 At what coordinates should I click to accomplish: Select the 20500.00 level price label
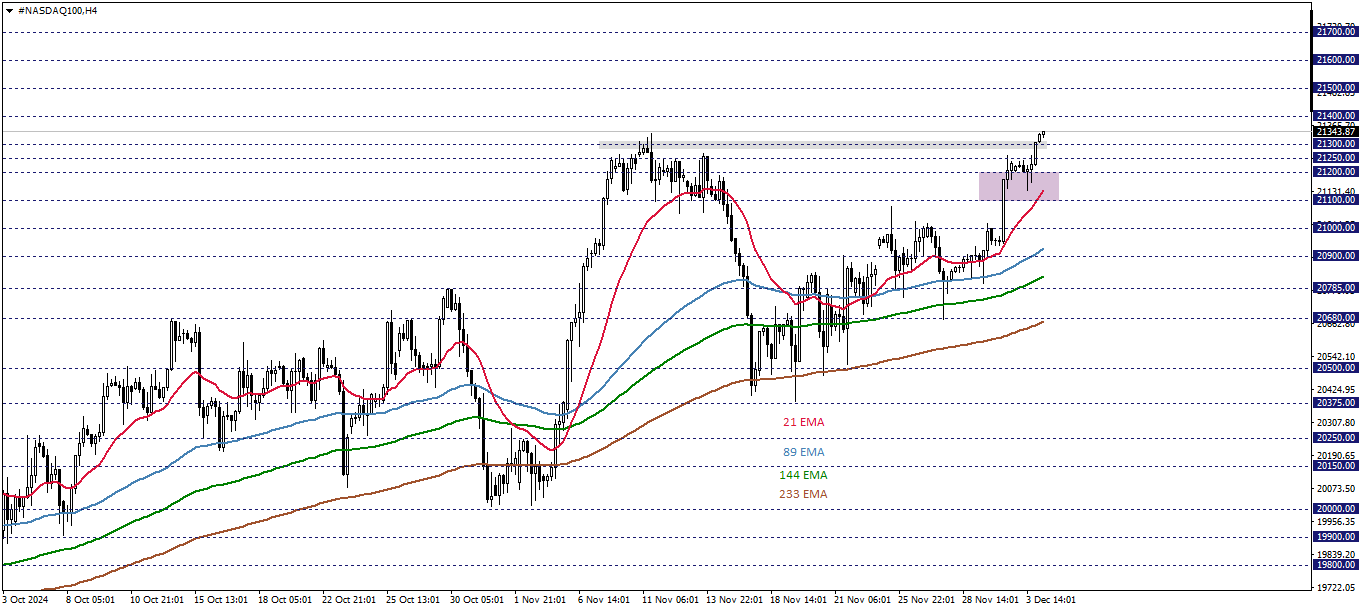coord(1336,368)
